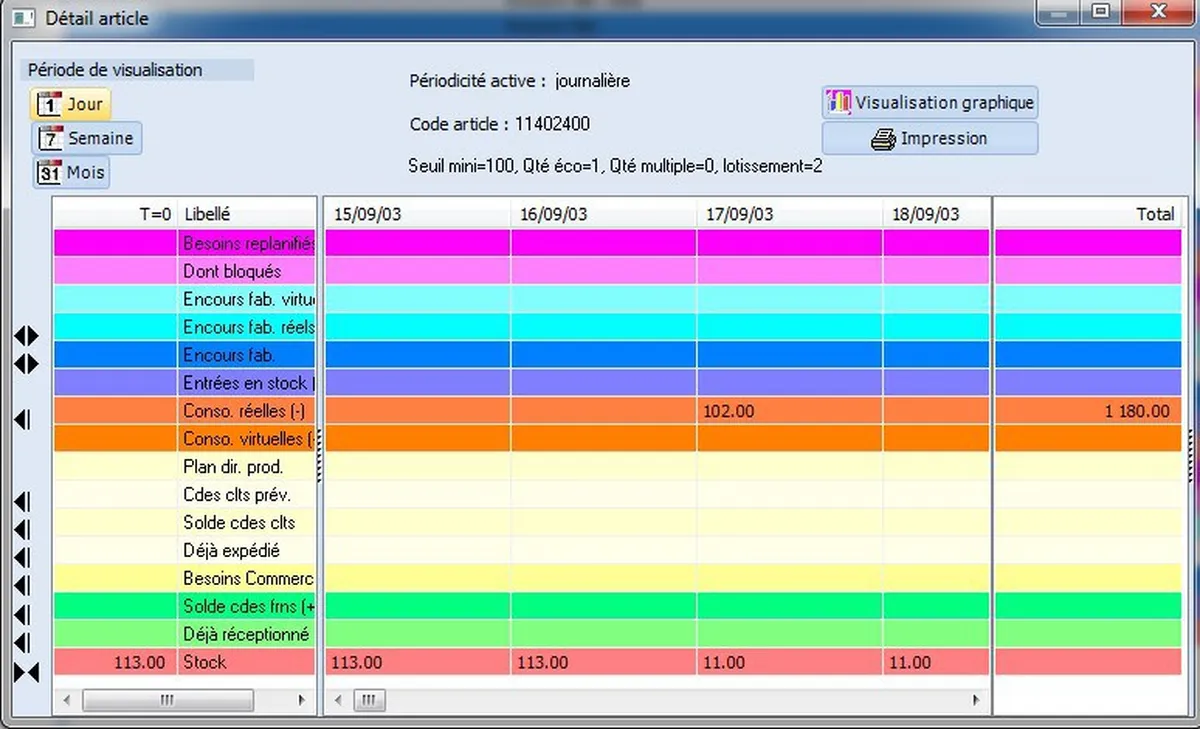This screenshot has width=1200, height=729.
Task: Click the 15/09/03 date column header
Action: coord(418,214)
